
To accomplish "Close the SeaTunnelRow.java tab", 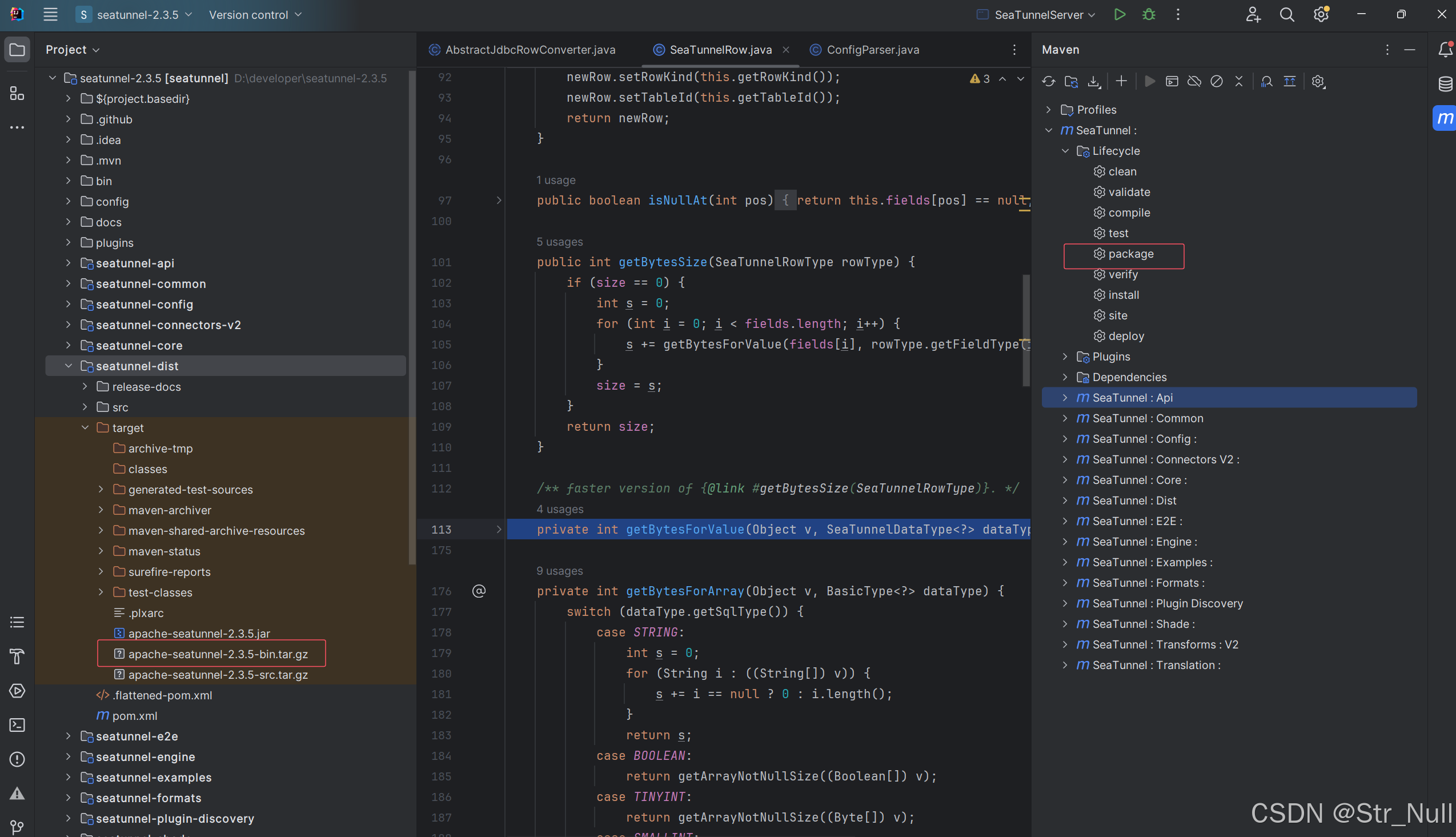I will click(x=786, y=50).
